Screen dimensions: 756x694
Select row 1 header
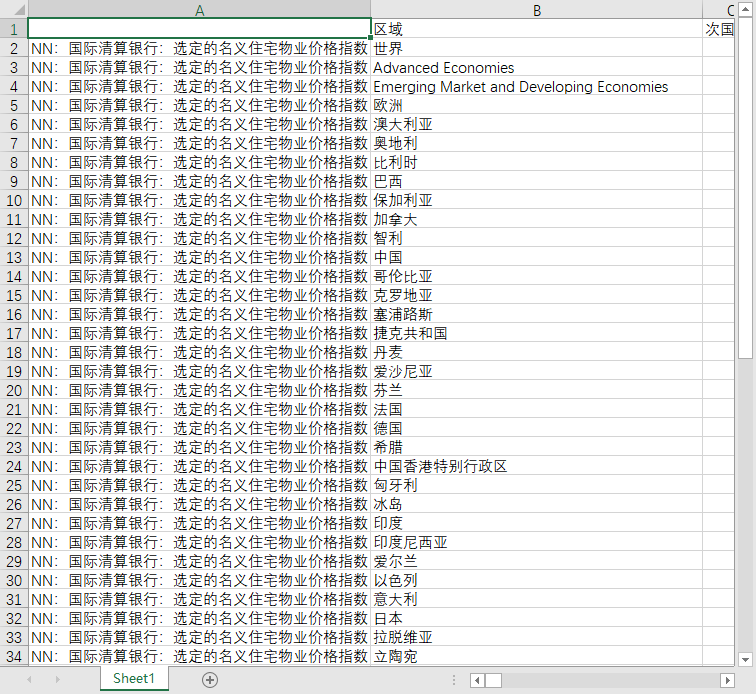click(14, 28)
